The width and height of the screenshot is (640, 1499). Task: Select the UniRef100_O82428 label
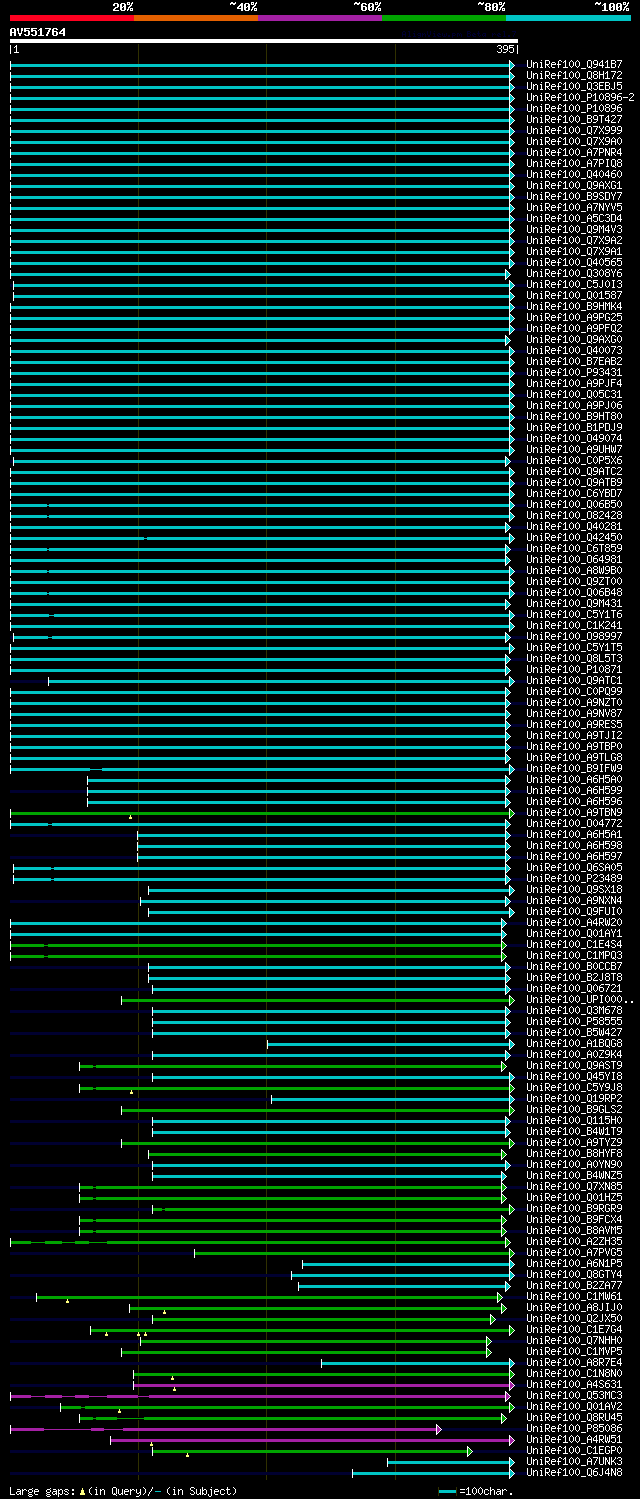click(574, 515)
